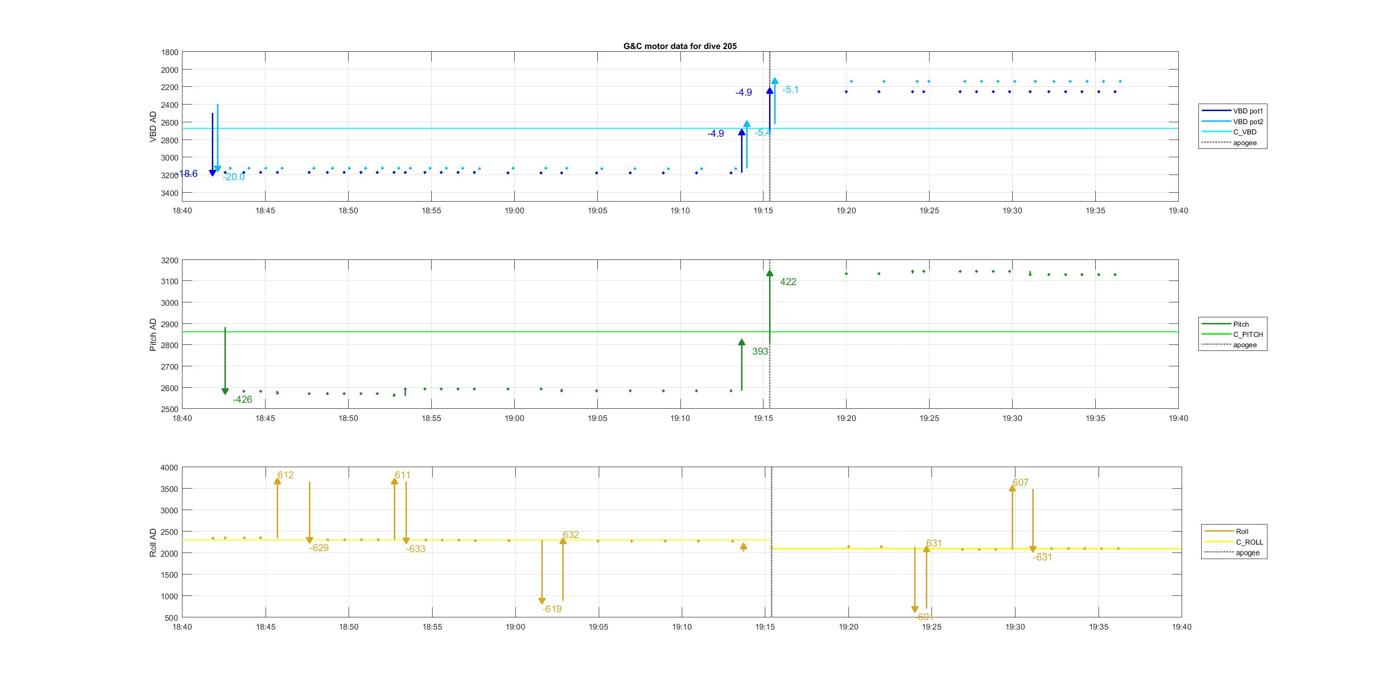This screenshot has width=1400, height=693.
Task: Click the title 'G&C motor data for dive 205'
Action: click(680, 46)
